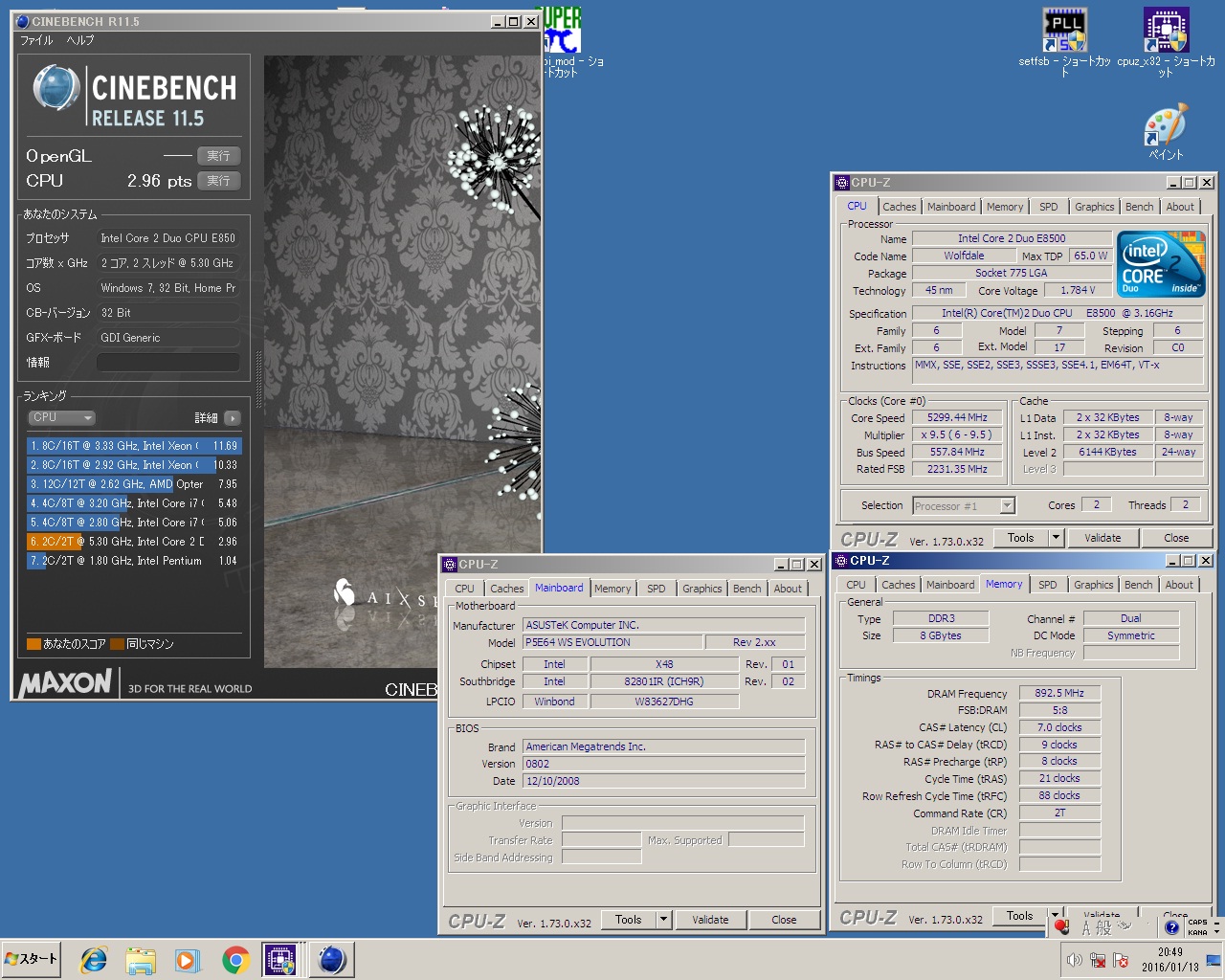Switch to Mainboard tab in CPU-Z Memory window

[949, 585]
